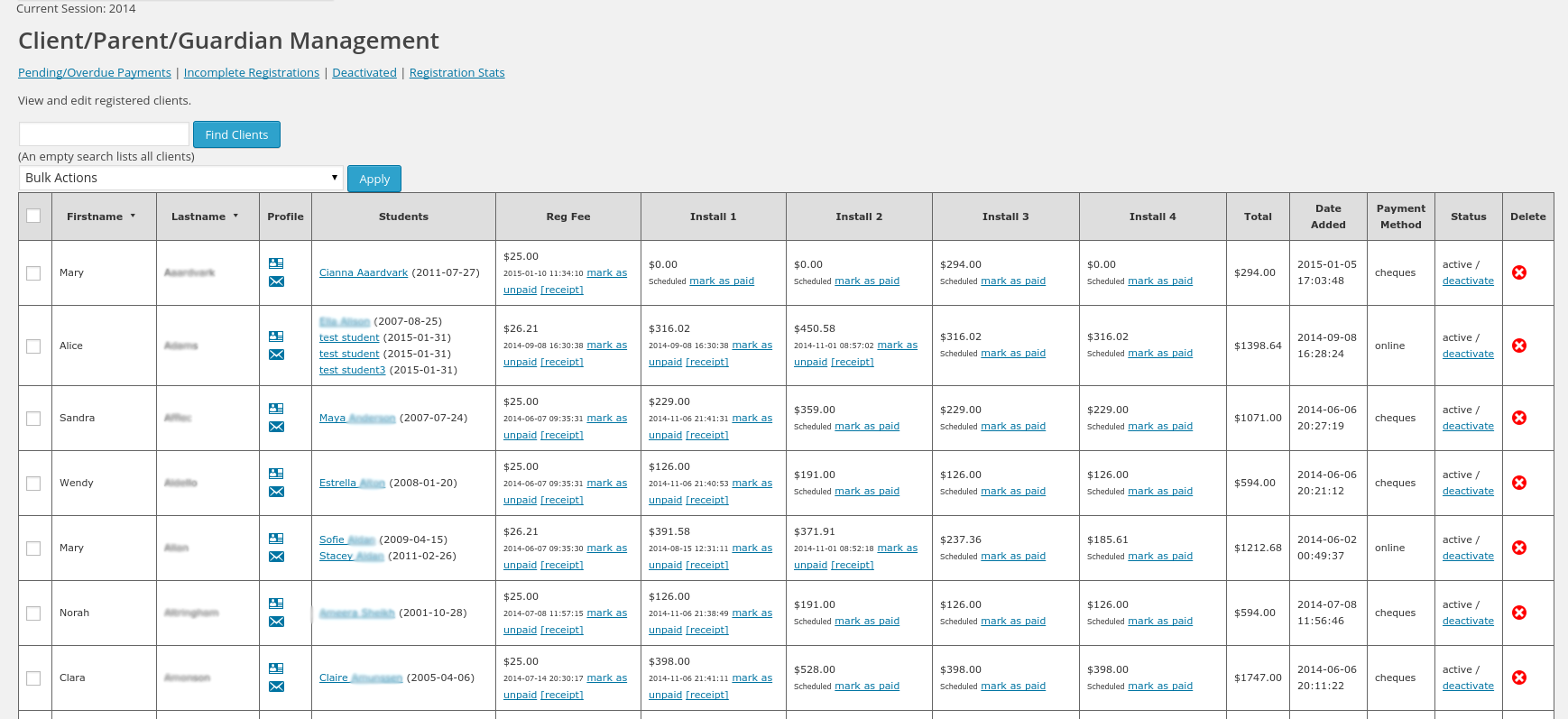The width and height of the screenshot is (1568, 719).
Task: Click the $1747.00 total cell
Action: 1258,678
